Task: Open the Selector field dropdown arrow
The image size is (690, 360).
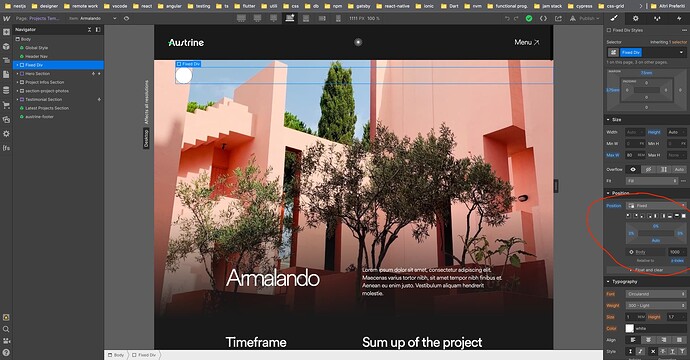Action: tap(682, 52)
